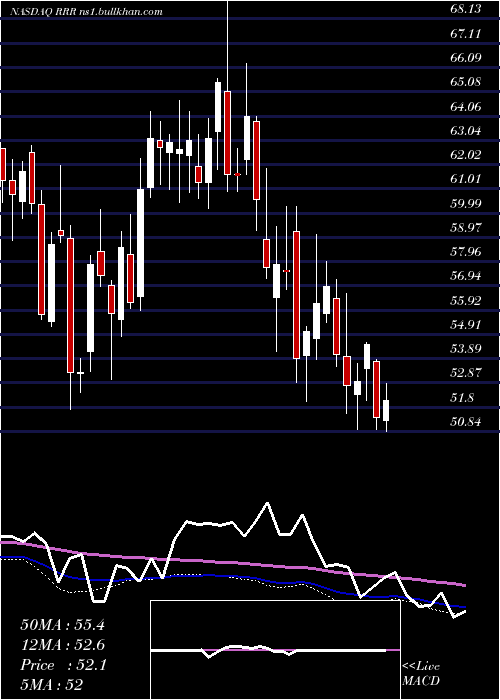Select the 51.8 price axis label
The width and height of the screenshot is (500, 700).
[463, 397]
